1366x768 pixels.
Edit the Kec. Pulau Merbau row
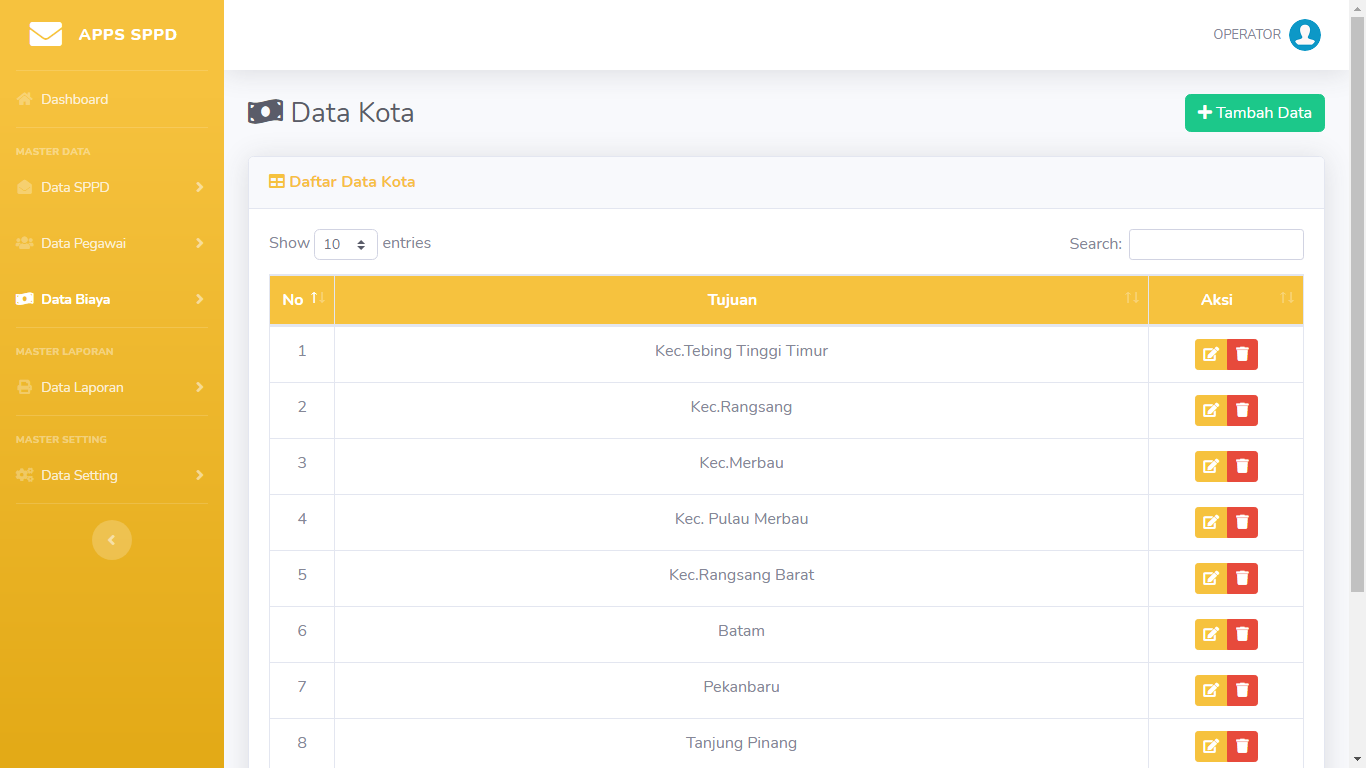(1211, 522)
